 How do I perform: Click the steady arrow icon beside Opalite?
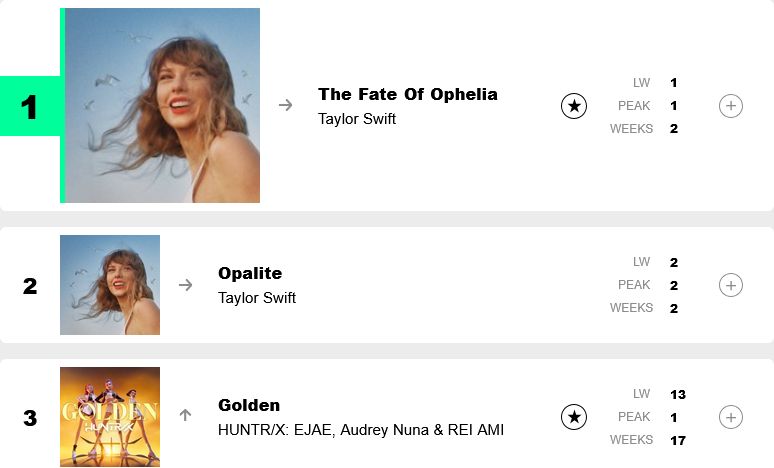(186, 285)
